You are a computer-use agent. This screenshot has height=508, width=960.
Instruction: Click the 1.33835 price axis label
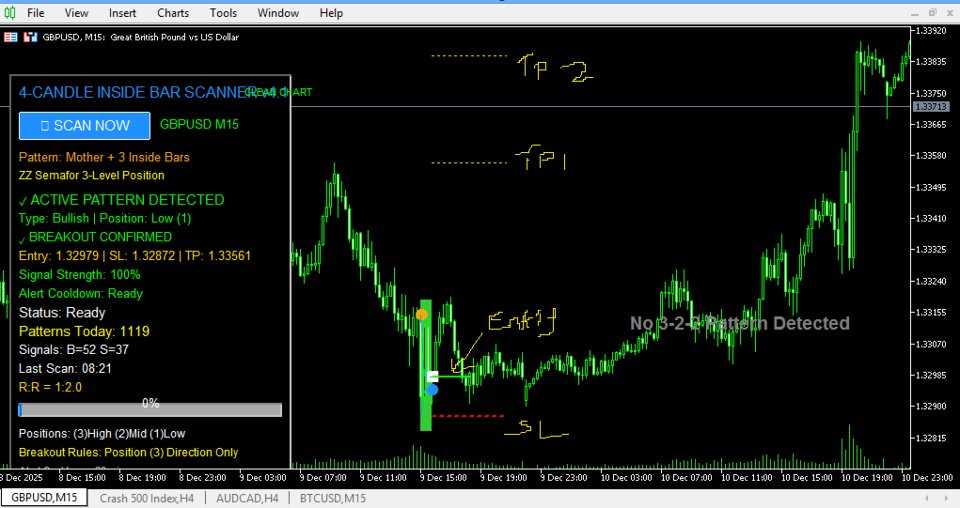[931, 62]
